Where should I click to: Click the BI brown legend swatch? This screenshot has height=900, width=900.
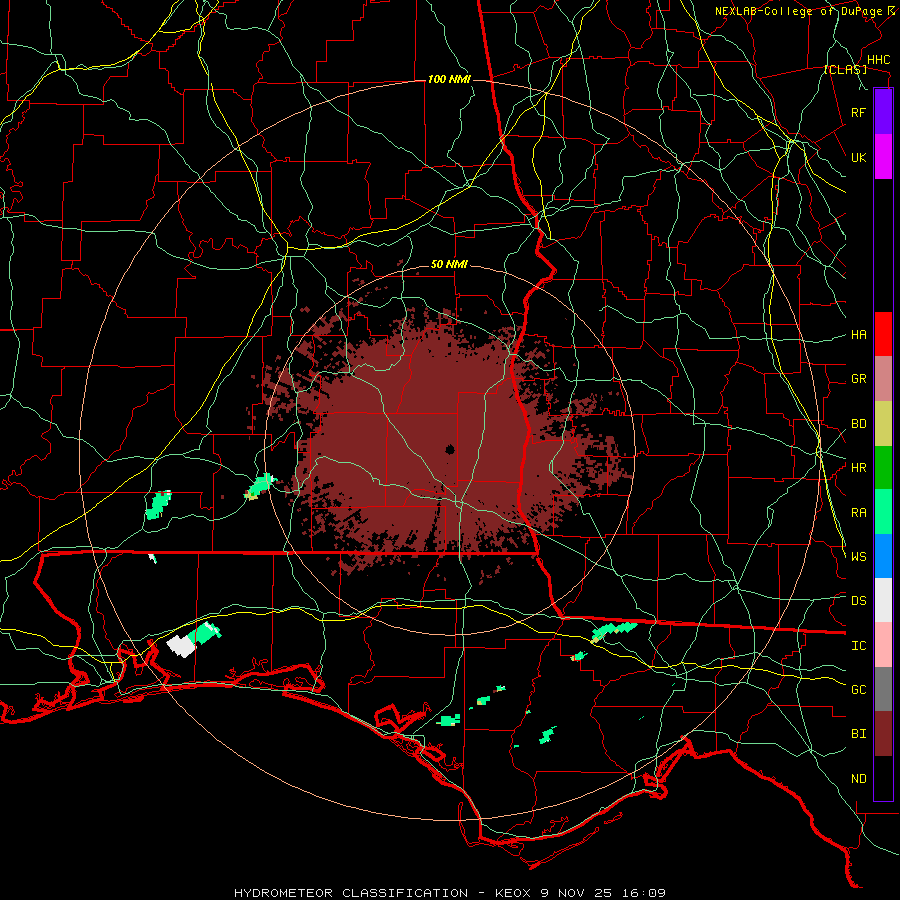[x=883, y=734]
